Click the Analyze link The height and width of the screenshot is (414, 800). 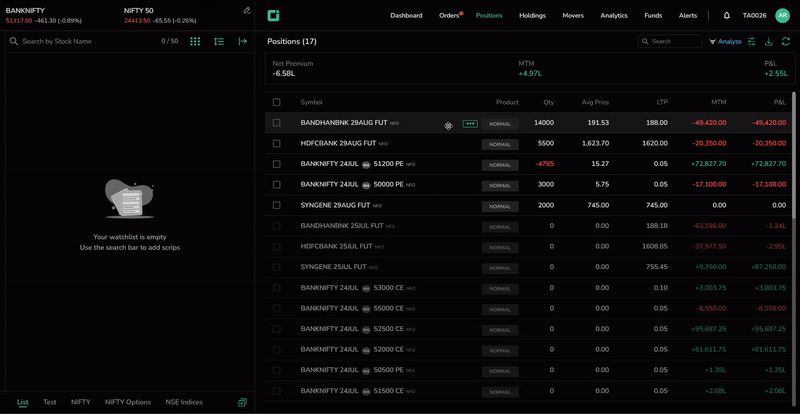point(730,41)
